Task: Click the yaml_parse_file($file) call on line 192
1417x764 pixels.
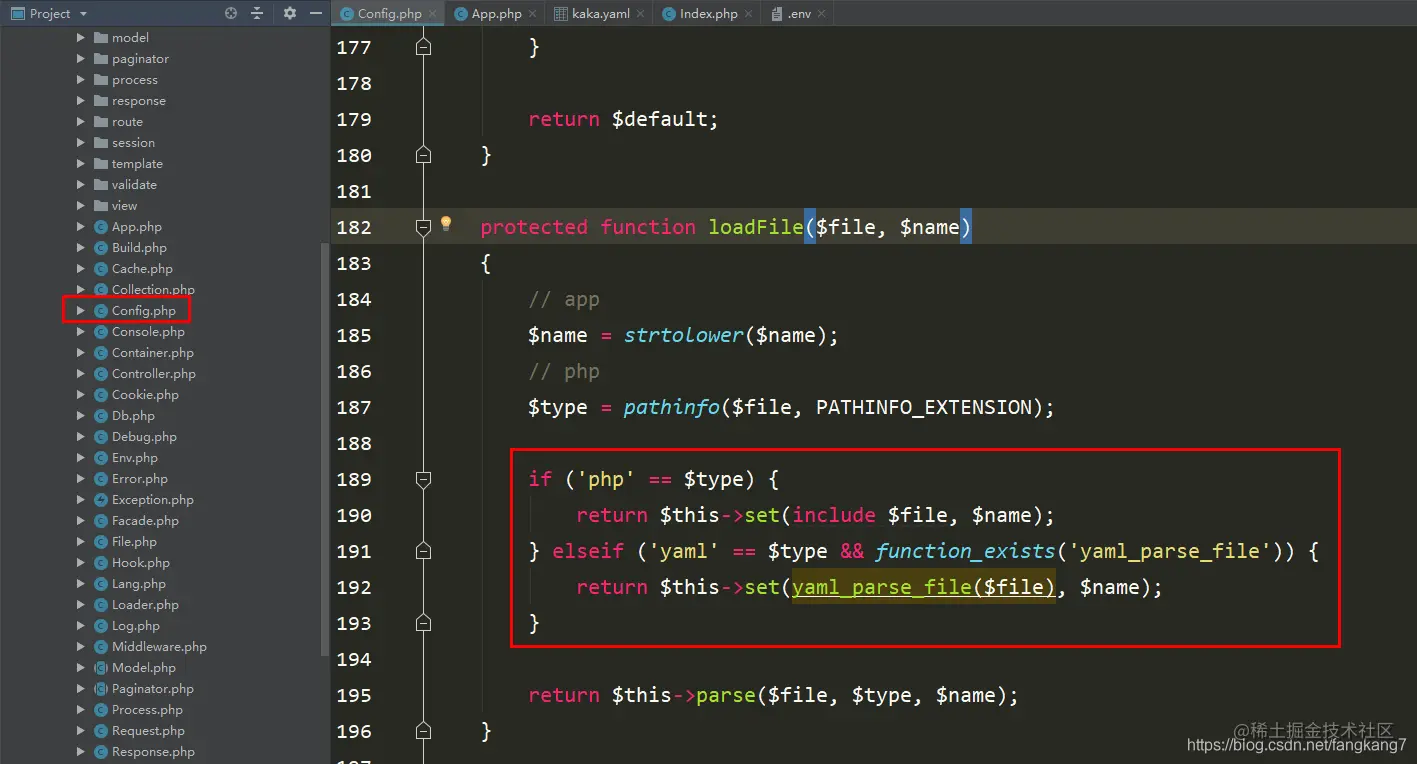Action: (923, 588)
